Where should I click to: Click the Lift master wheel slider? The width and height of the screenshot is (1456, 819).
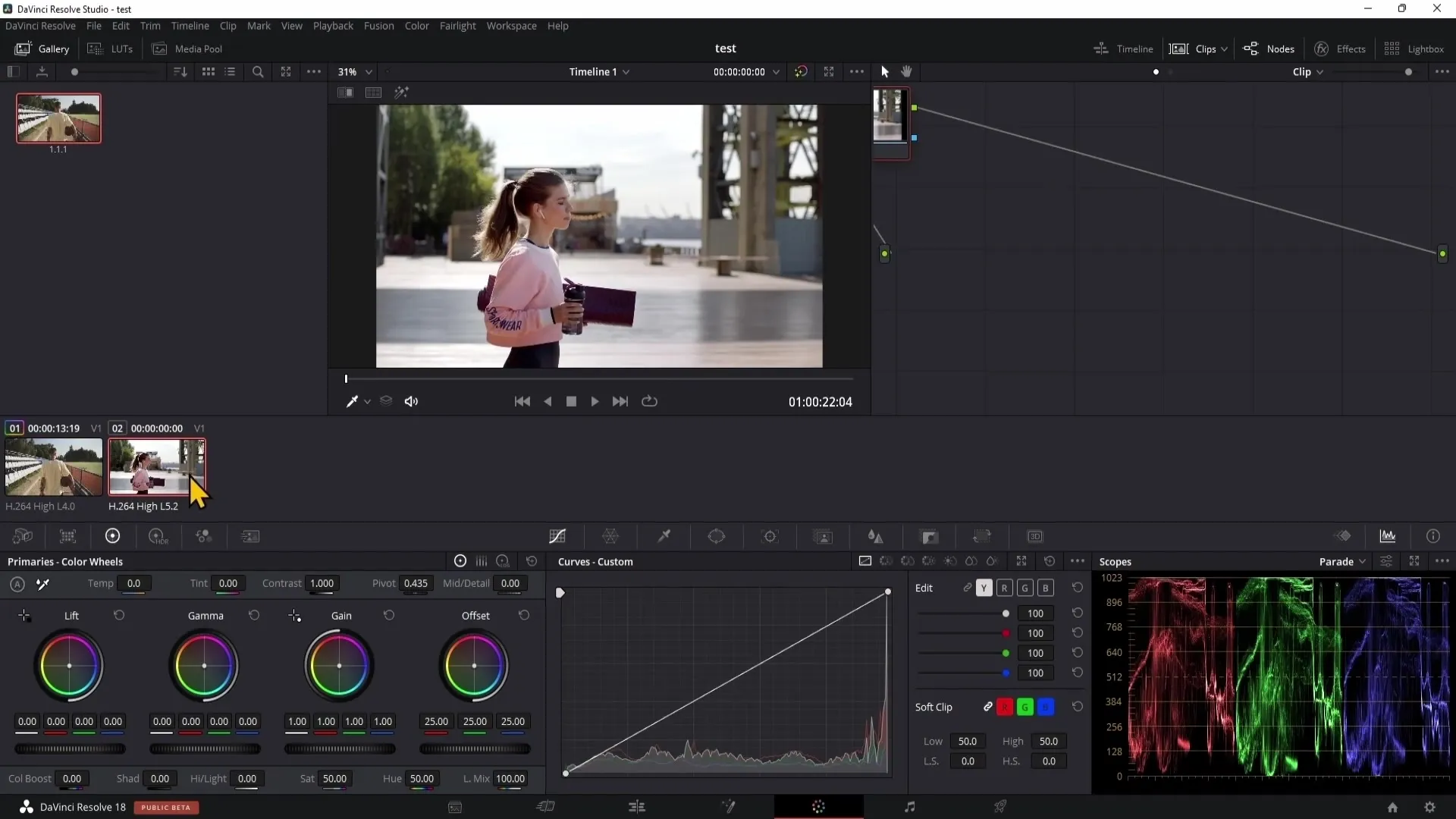pyautogui.click(x=70, y=749)
